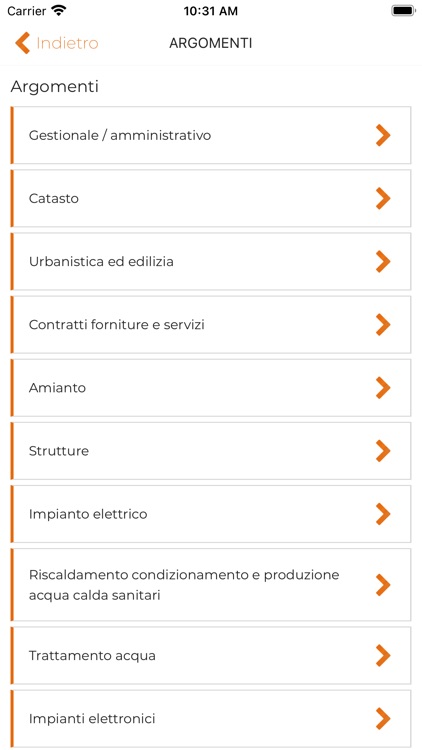422x750 pixels.
Task: Open Contratti forniture e servizi
Action: tap(211, 325)
